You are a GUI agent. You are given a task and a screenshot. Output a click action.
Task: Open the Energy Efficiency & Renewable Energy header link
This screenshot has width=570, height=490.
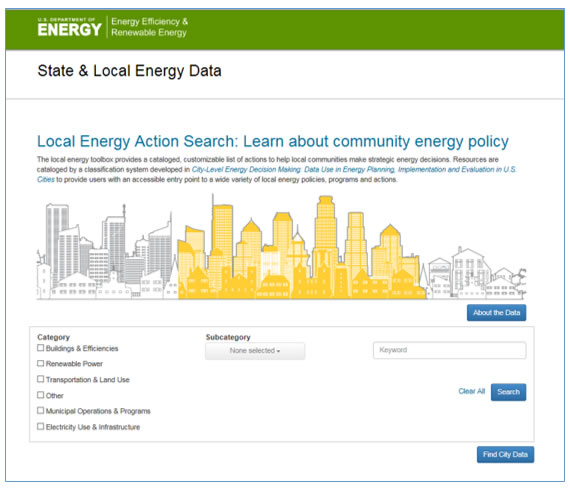click(x=149, y=27)
